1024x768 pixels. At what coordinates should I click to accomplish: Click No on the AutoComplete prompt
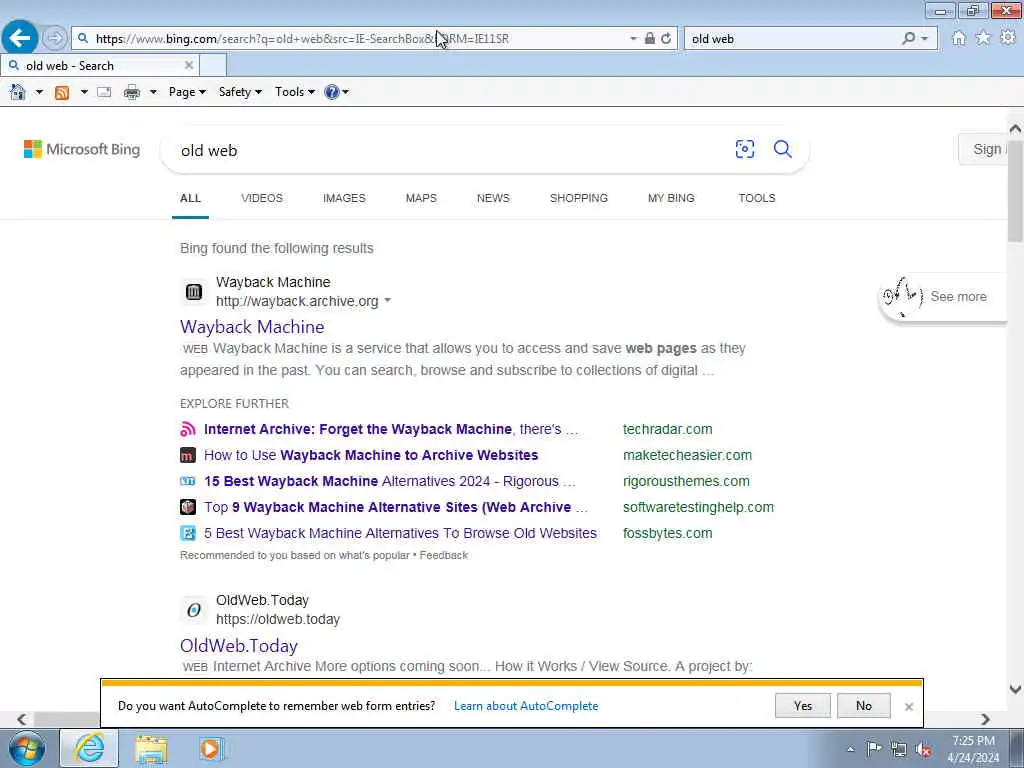[863, 706]
